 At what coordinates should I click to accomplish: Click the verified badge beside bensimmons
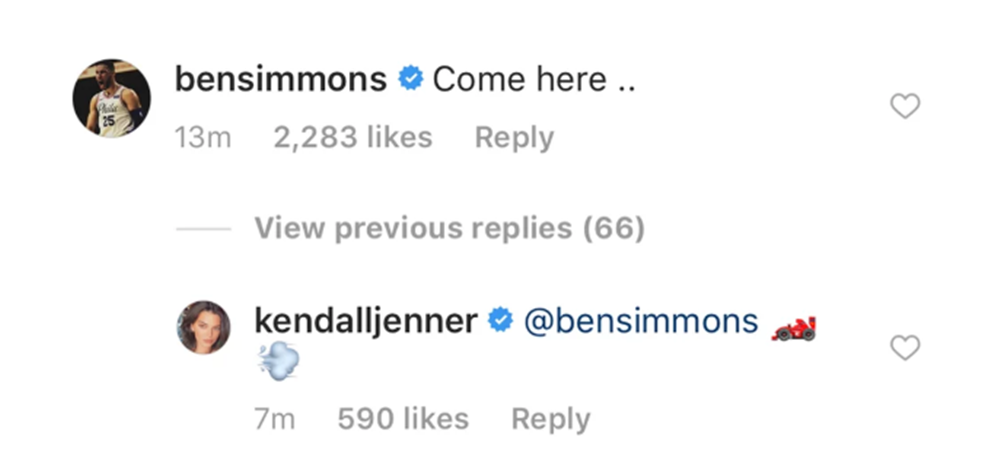pyautogui.click(x=410, y=80)
